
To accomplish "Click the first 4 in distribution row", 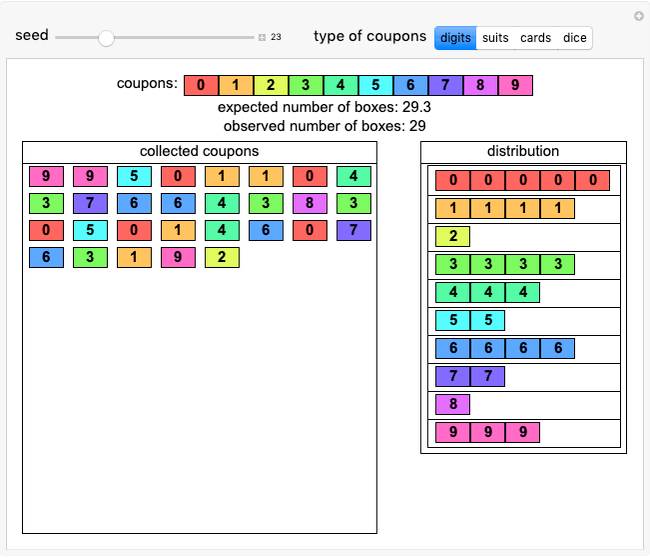I will point(453,292).
